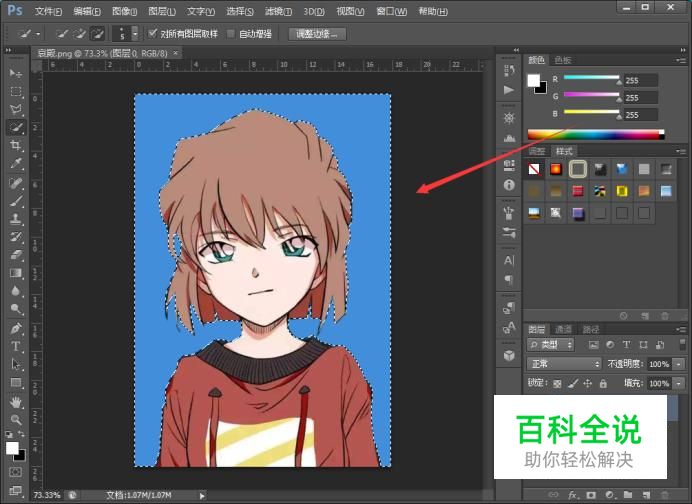Choose New Selection mode in options bar
The width and height of the screenshot is (692, 504).
click(x=62, y=33)
